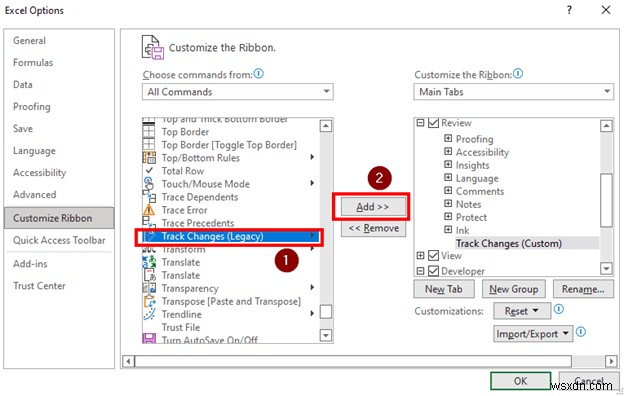Click the Touch/Mouse Mode icon
624x396 pixels.
149,183
